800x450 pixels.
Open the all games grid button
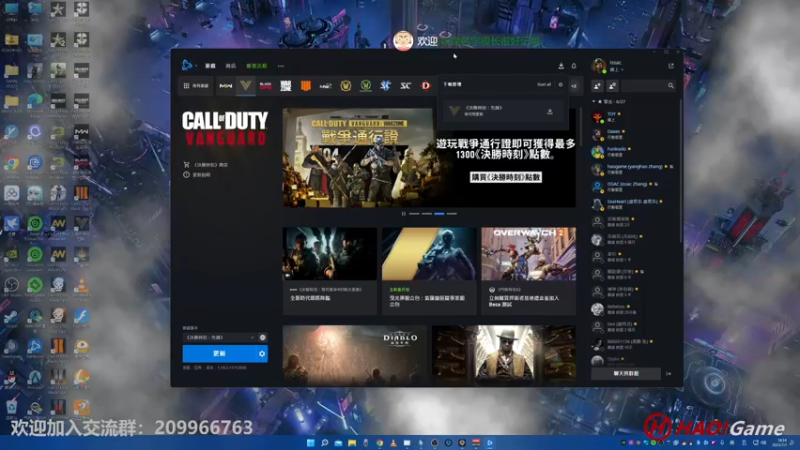(196, 86)
